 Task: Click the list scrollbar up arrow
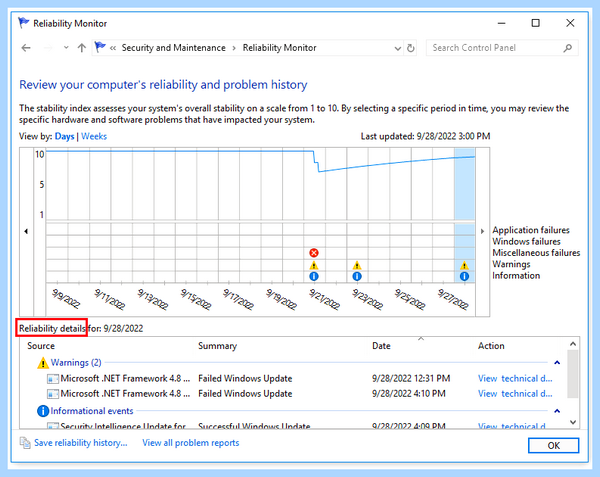[x=573, y=344]
